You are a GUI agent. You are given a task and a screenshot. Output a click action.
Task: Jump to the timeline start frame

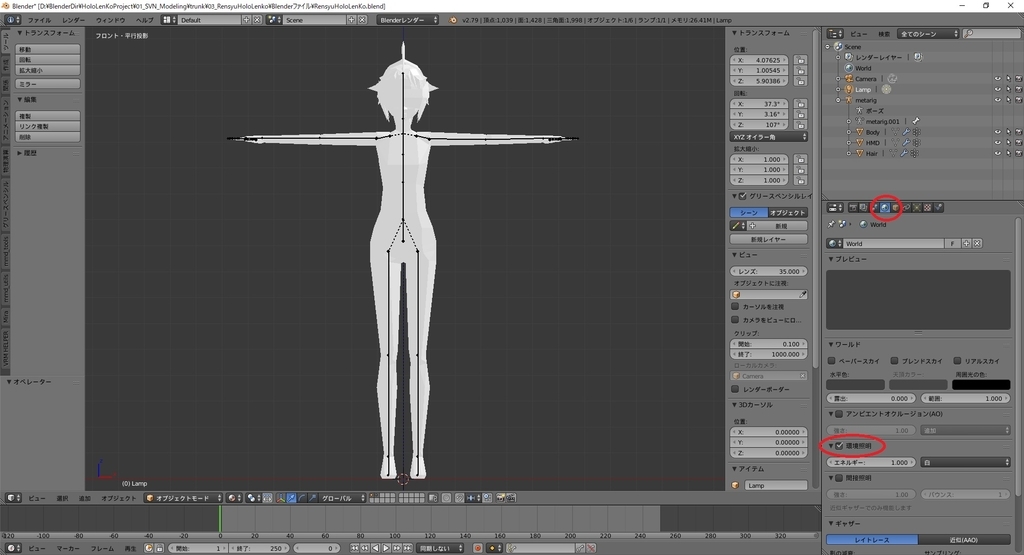point(355,548)
